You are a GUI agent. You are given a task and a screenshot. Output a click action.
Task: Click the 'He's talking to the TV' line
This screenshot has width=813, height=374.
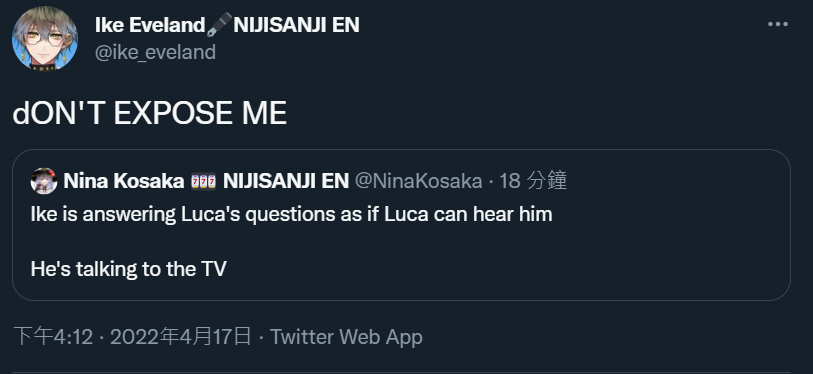click(129, 269)
